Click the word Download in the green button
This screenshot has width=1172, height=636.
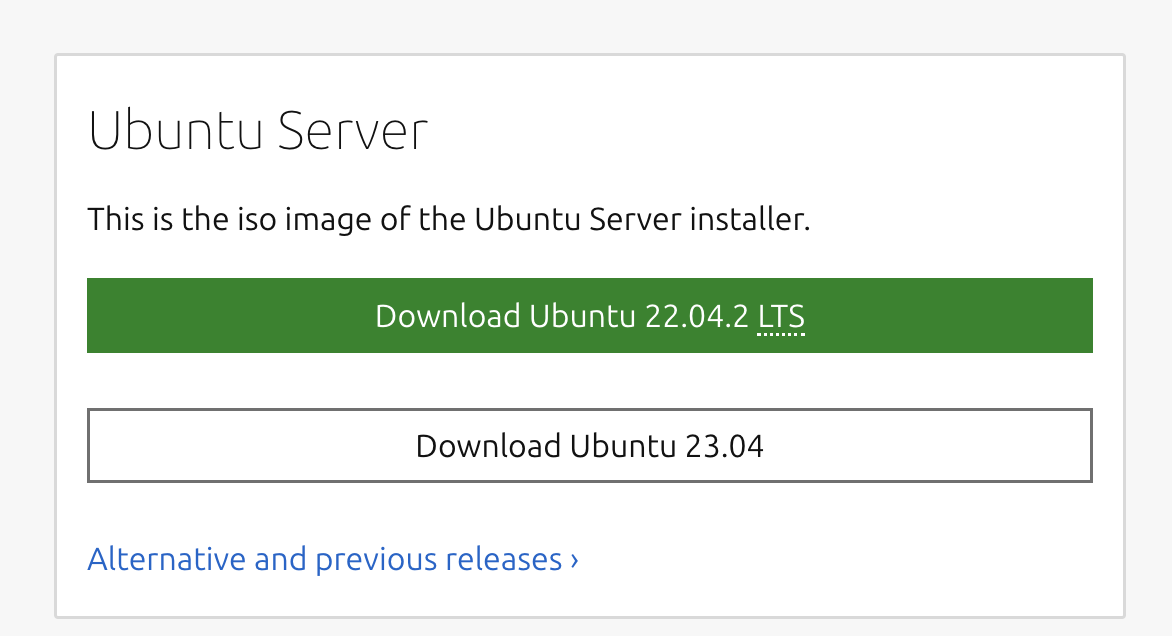[x=448, y=316]
